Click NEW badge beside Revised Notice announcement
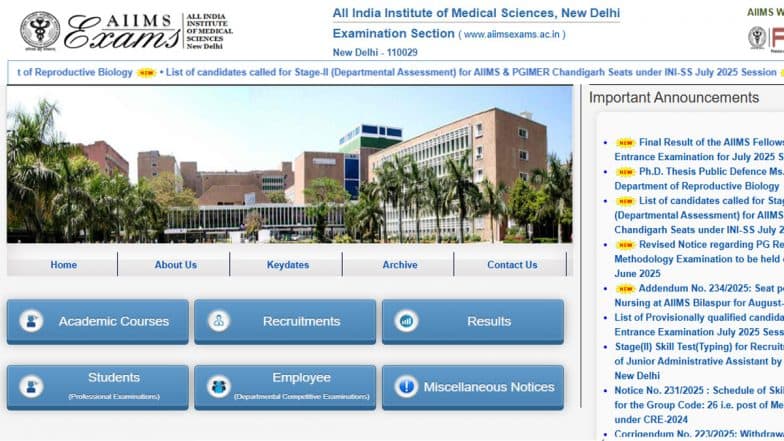 625,245
